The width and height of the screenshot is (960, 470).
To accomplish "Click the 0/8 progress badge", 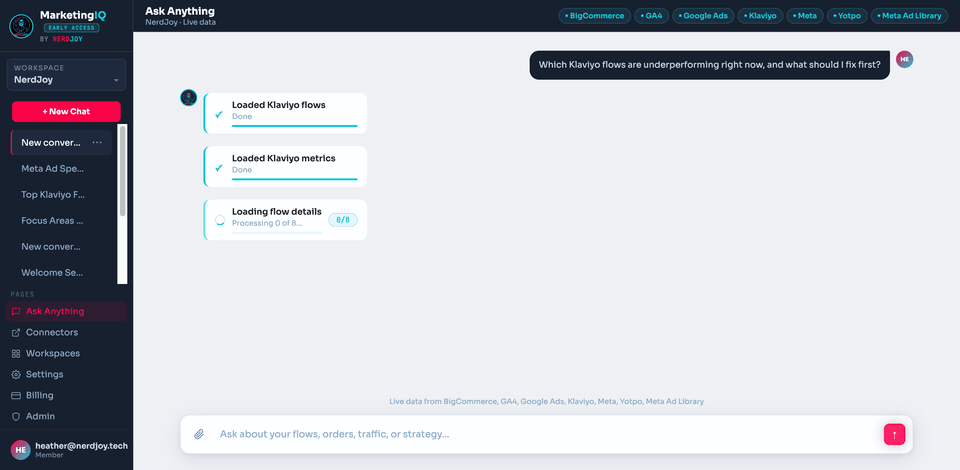I will click(x=343, y=220).
